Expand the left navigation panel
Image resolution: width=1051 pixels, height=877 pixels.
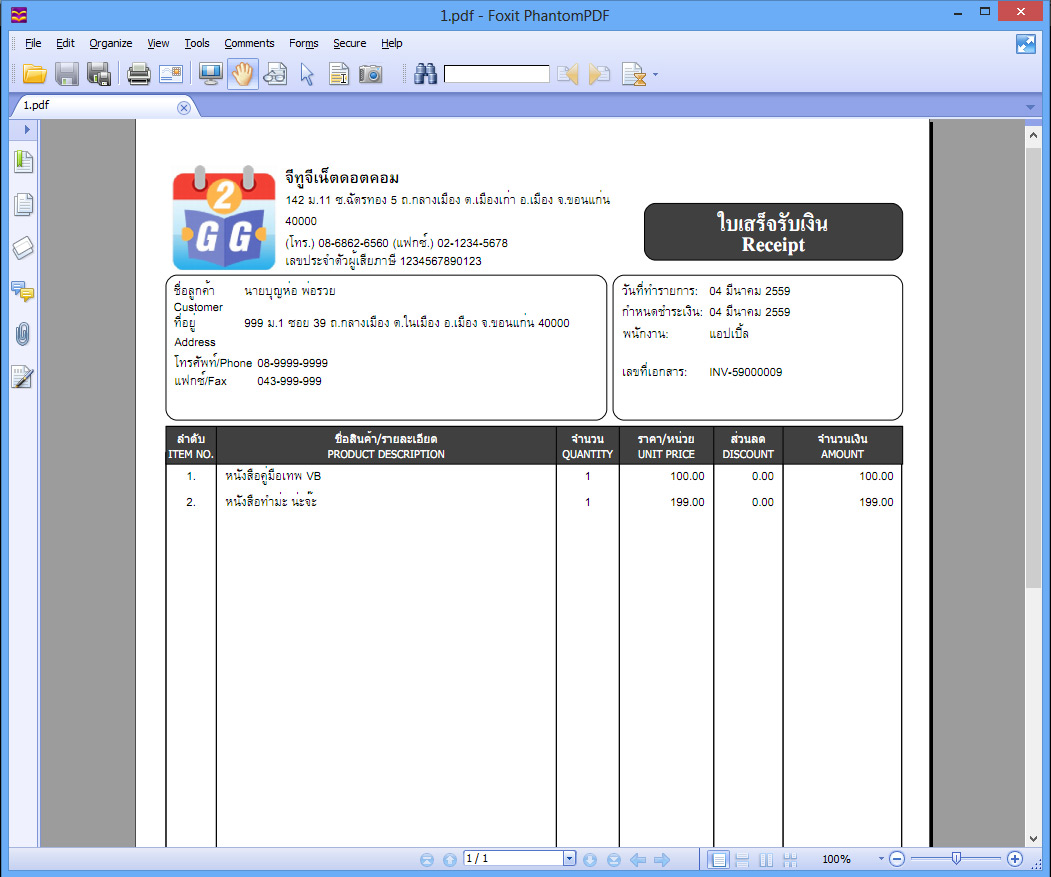click(26, 129)
